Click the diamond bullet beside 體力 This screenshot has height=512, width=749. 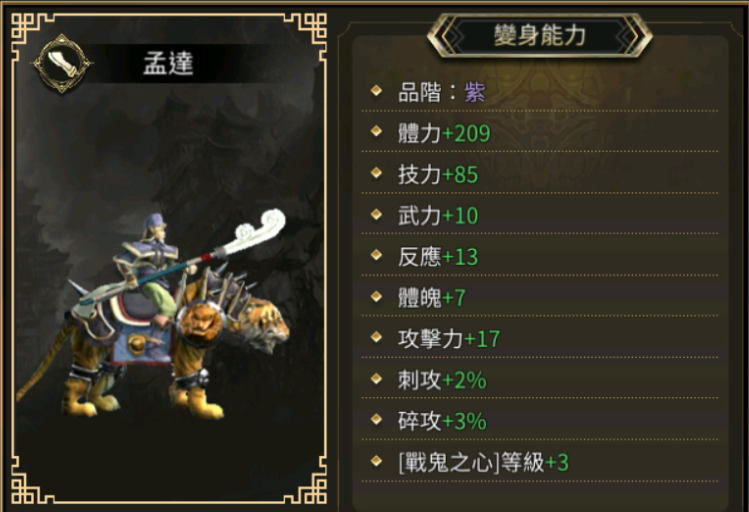tap(376, 131)
